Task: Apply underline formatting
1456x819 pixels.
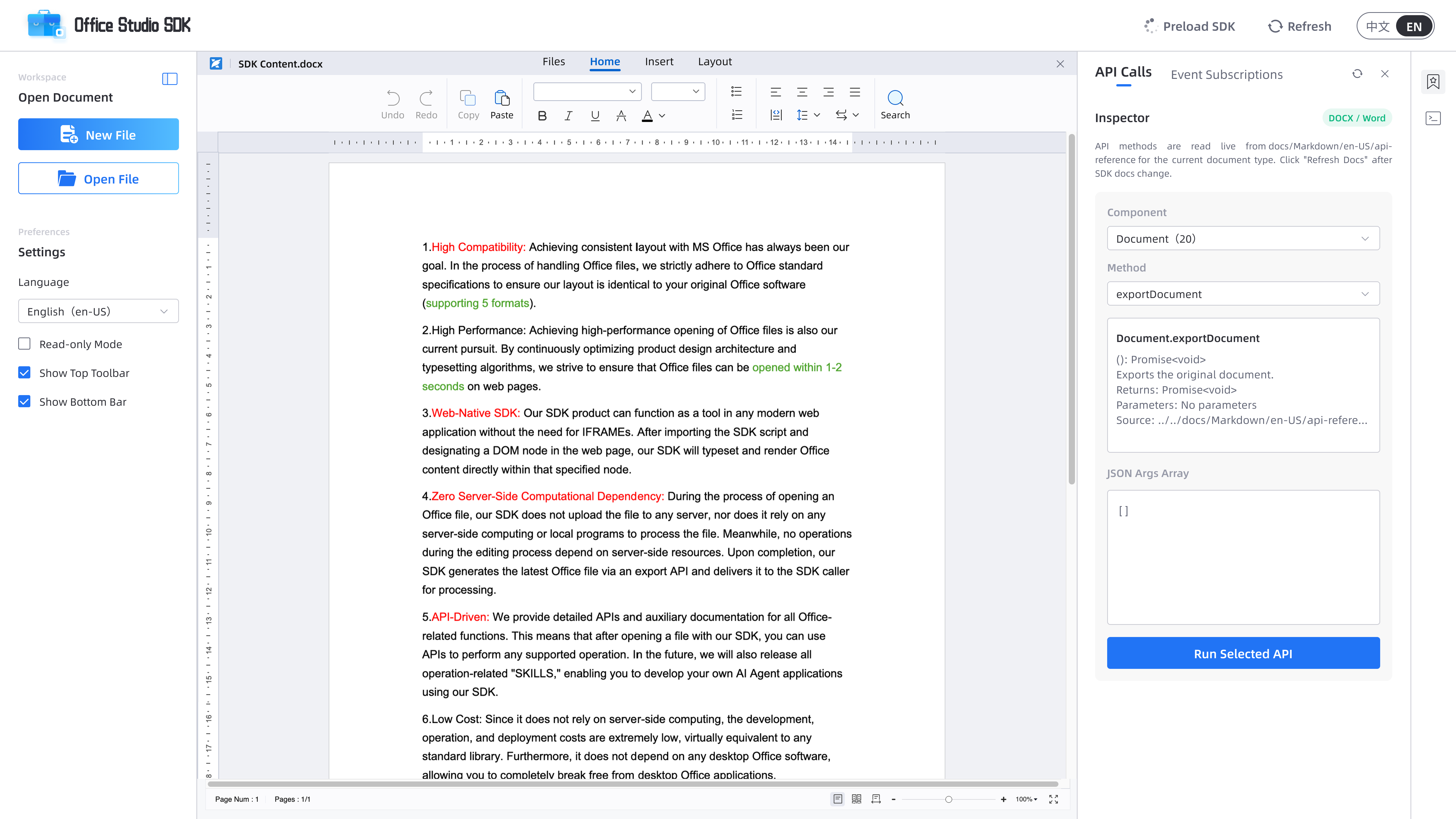Action: tap(595, 116)
